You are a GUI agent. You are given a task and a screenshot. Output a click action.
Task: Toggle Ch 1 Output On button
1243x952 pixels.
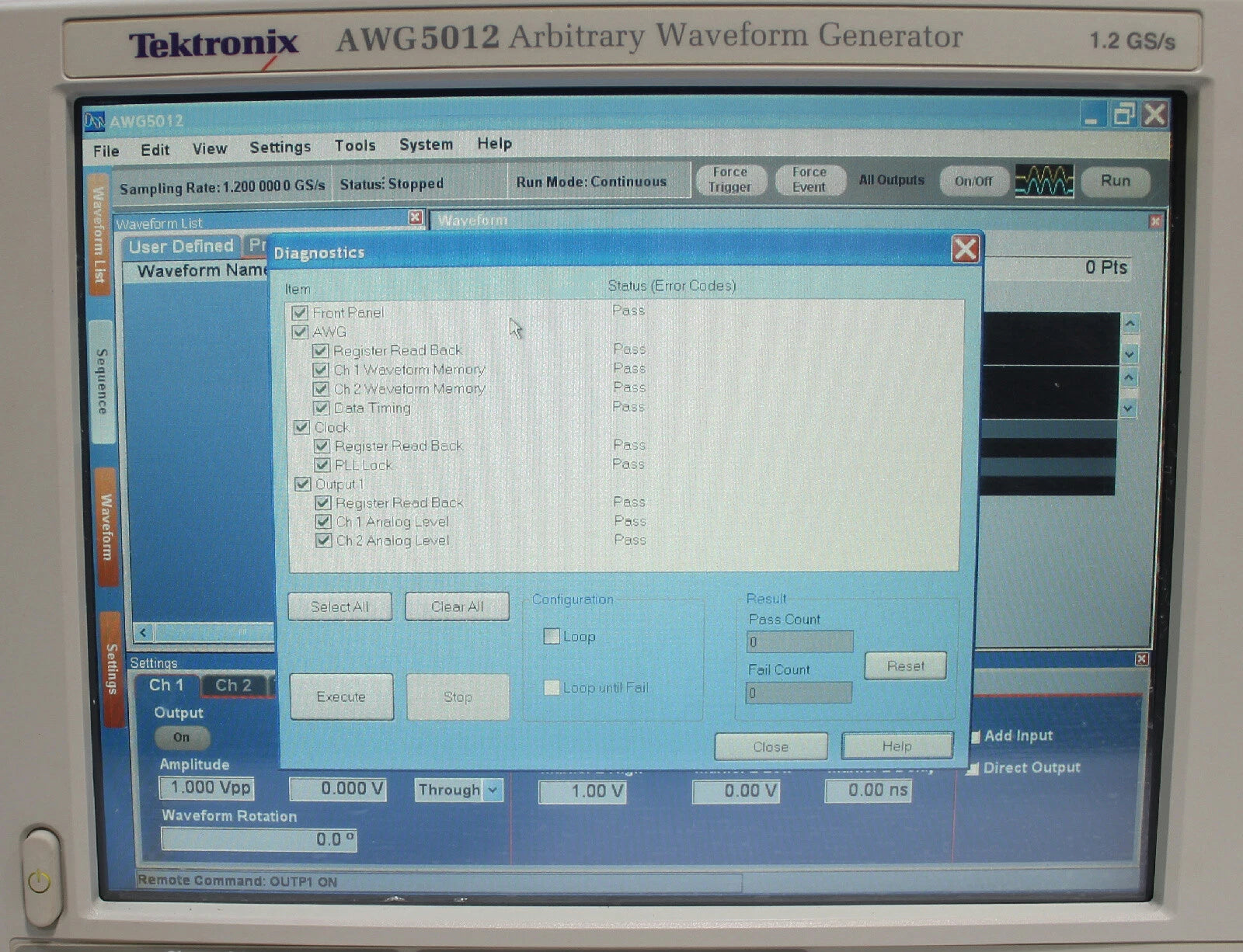(x=181, y=738)
